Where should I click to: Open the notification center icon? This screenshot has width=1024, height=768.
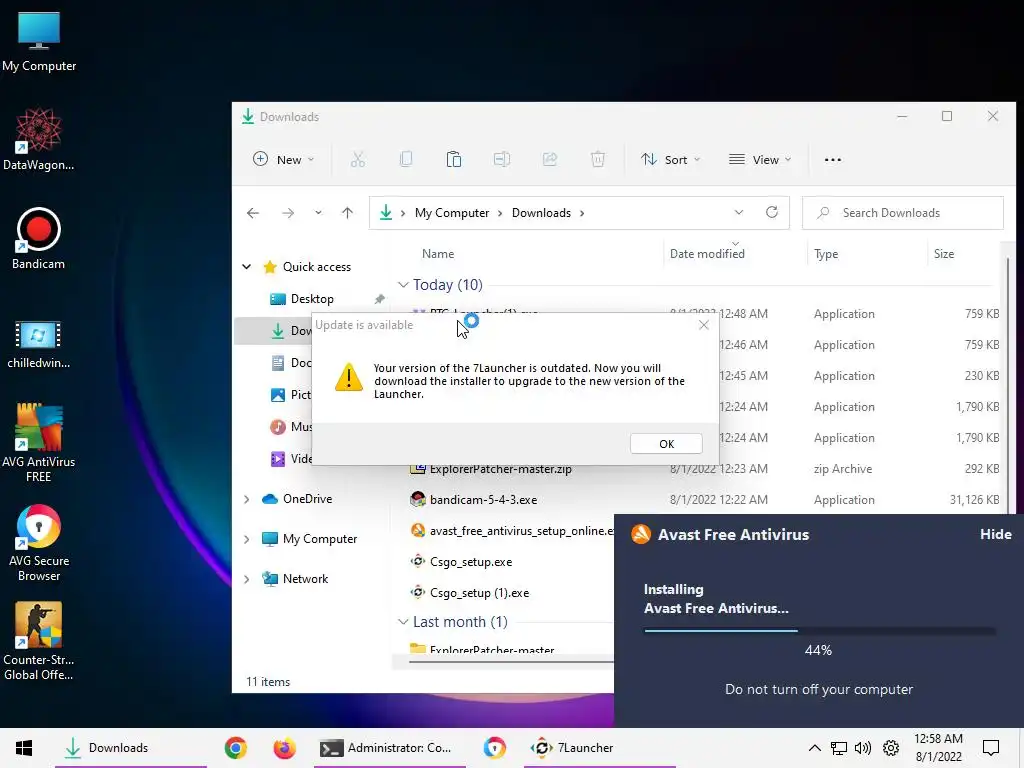(991, 748)
